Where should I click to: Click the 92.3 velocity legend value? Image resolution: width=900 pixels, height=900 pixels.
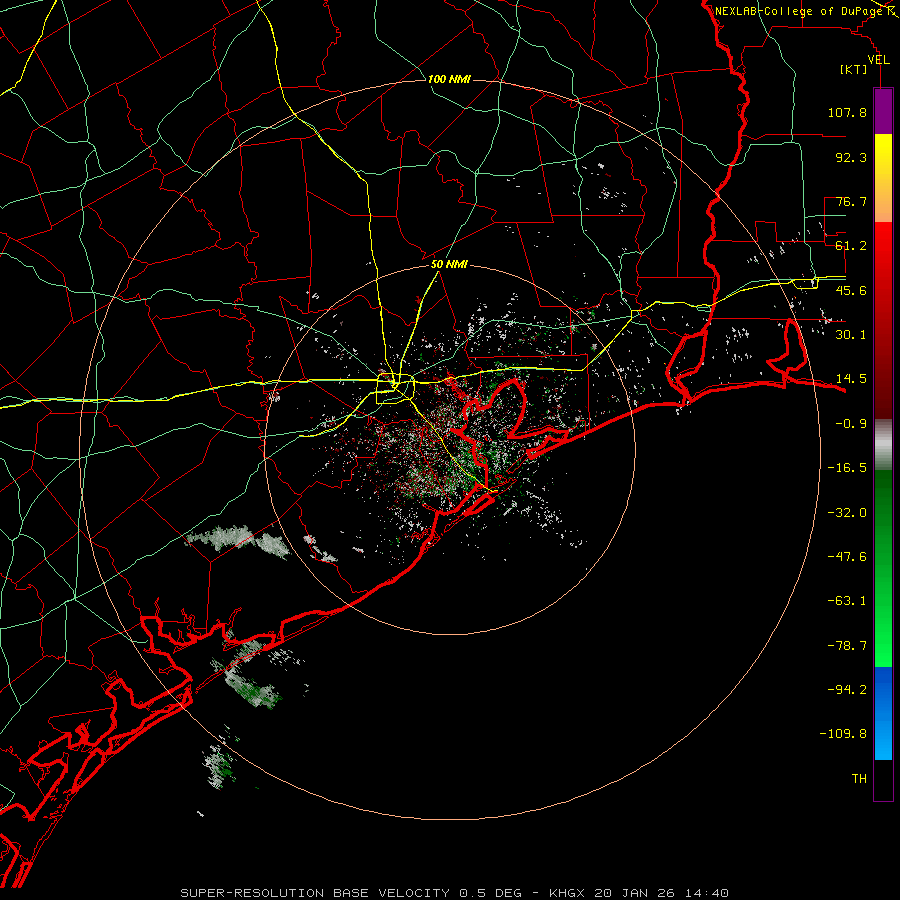[x=851, y=157]
